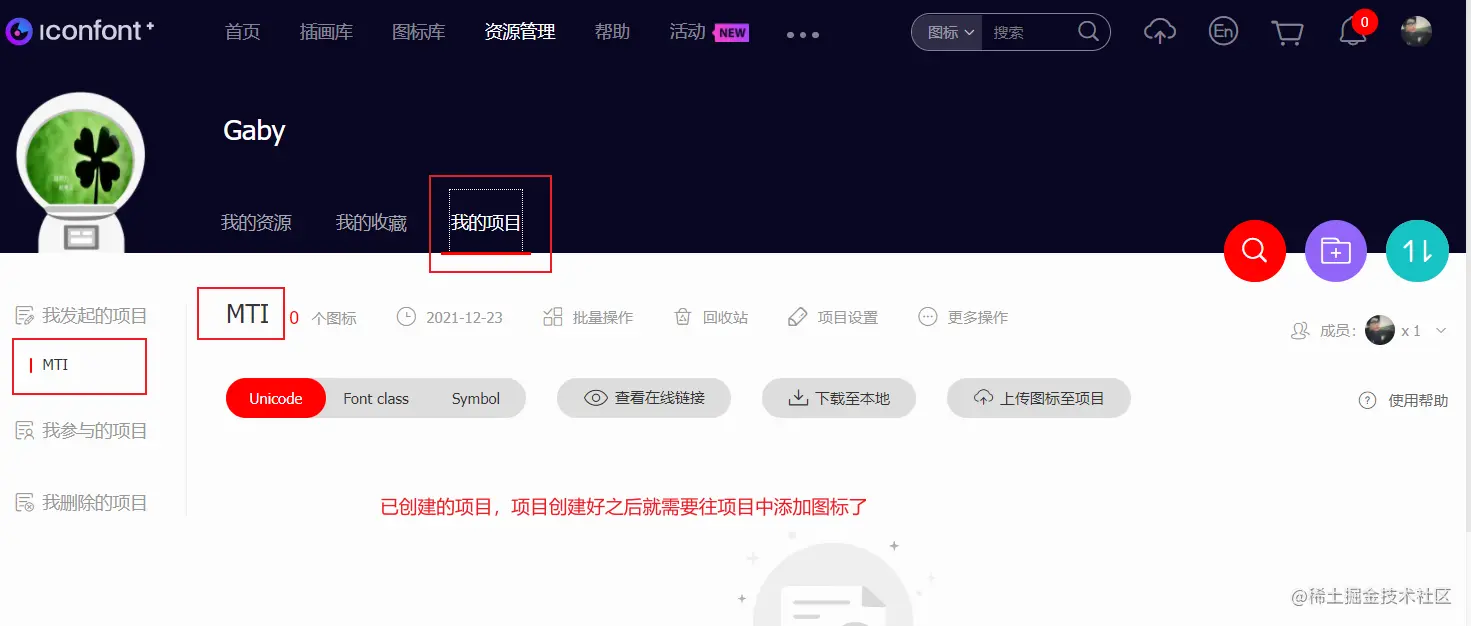Image resolution: width=1471 pixels, height=626 pixels.
Task: Open the 首页 menu item
Action: [242, 32]
